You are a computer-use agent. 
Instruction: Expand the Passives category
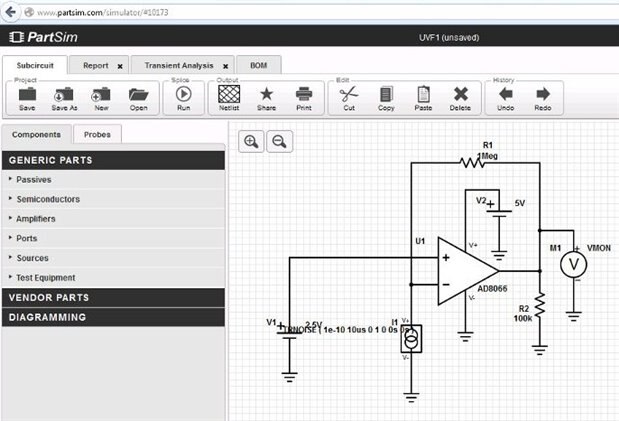click(34, 179)
